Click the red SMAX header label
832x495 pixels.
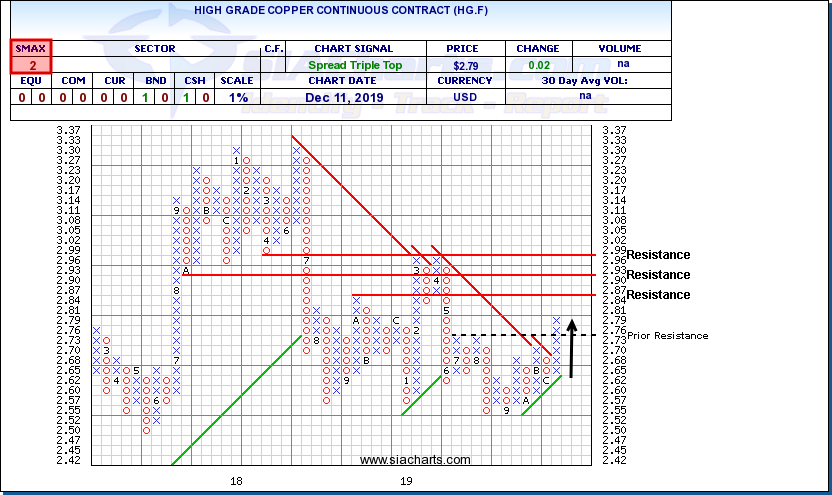31,48
